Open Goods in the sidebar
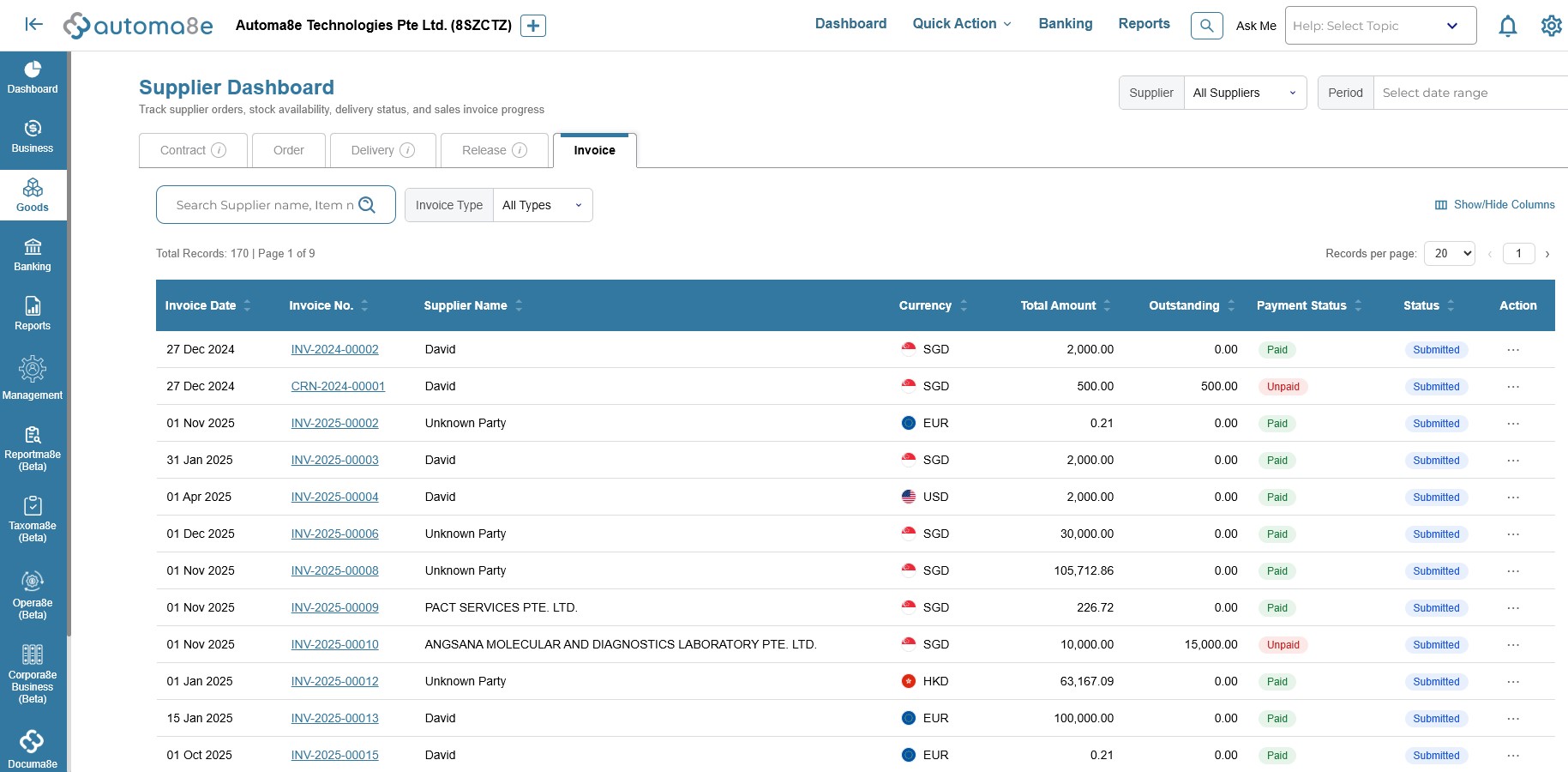The height and width of the screenshot is (772, 1568). click(33, 196)
